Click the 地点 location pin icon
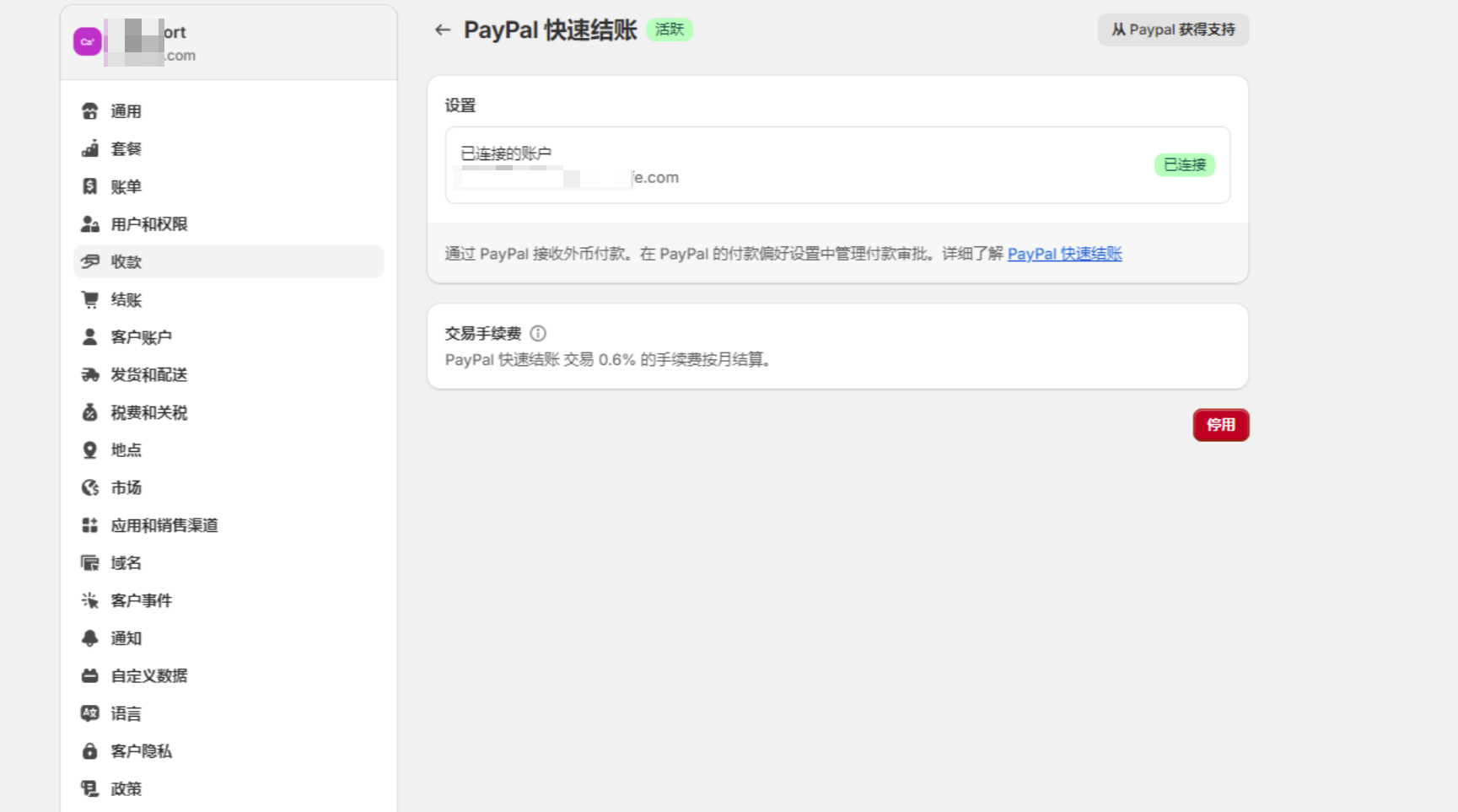Screen dimensions: 1458x812 pyautogui.click(x=90, y=450)
